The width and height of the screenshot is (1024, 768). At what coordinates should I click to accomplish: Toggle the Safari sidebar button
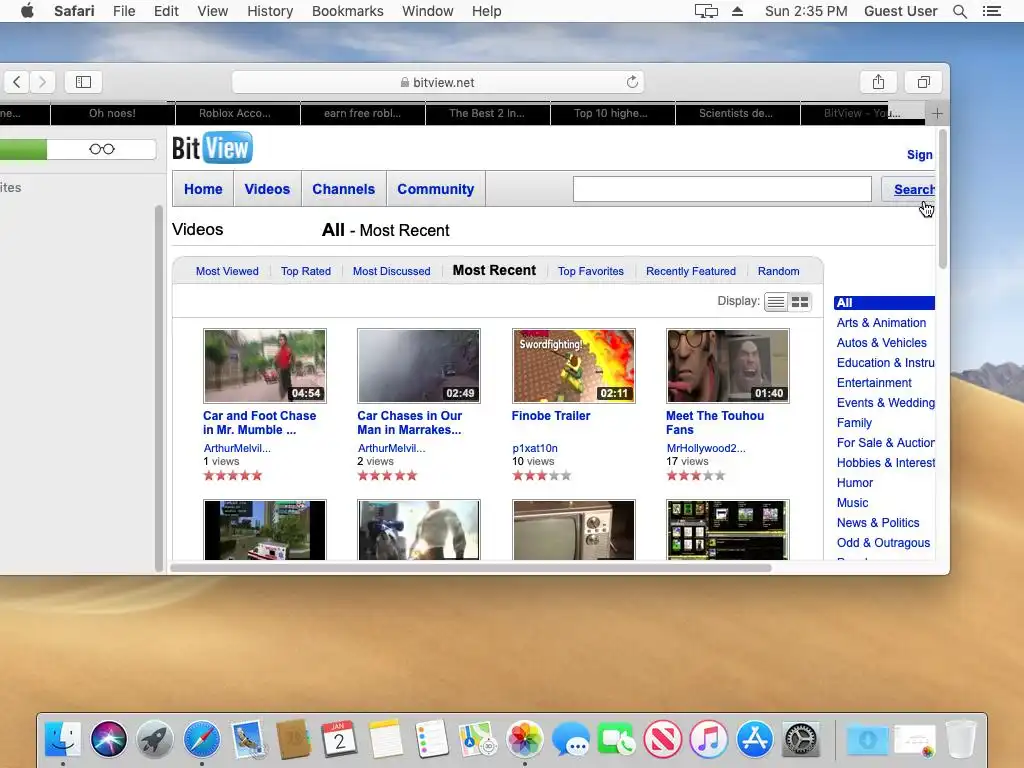pos(83,82)
